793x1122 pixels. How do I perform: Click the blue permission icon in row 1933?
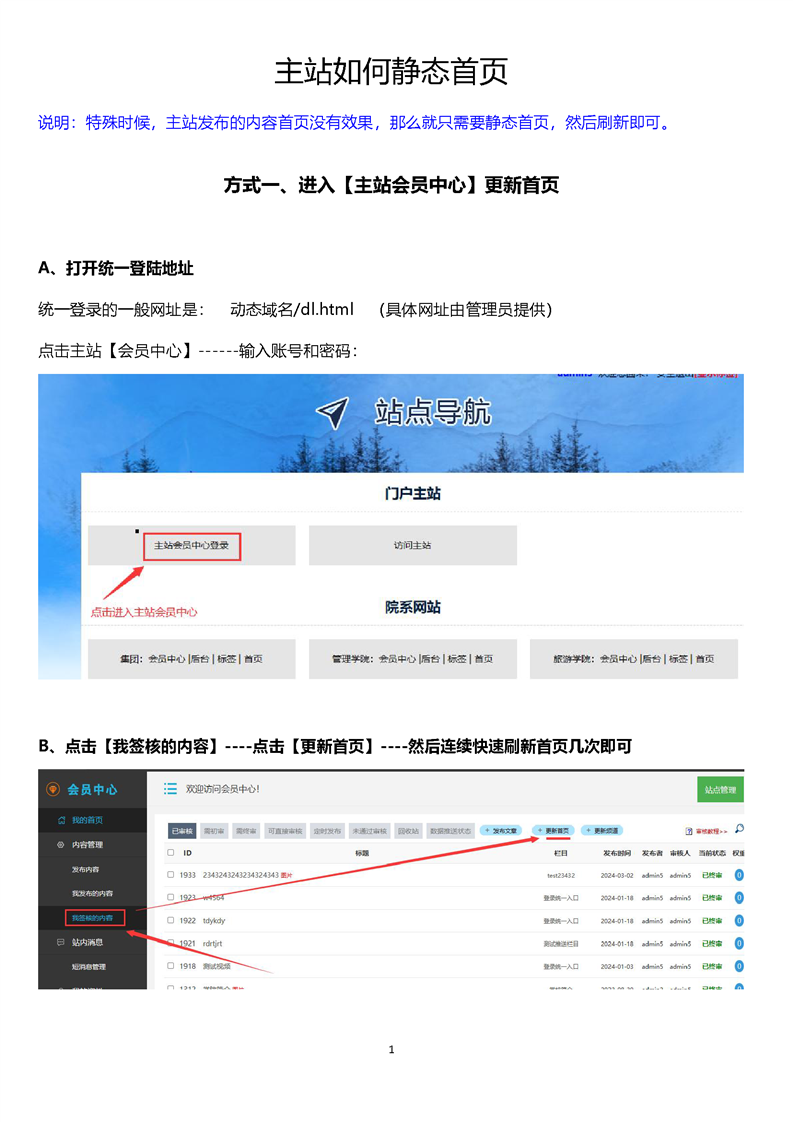point(739,874)
